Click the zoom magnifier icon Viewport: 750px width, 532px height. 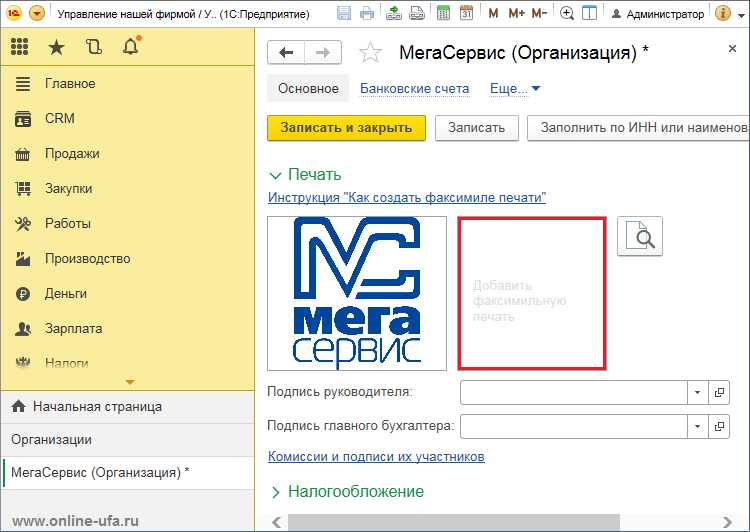[x=567, y=13]
